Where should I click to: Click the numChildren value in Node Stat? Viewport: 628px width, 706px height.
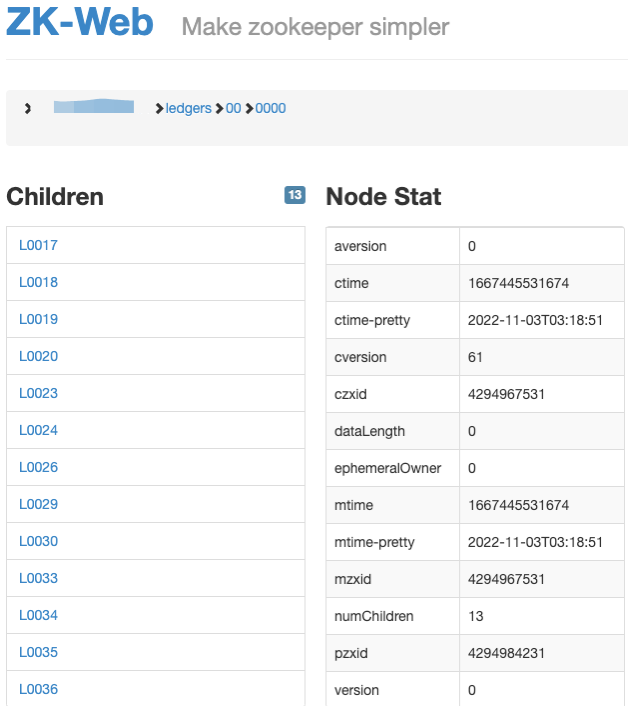tap(476, 616)
